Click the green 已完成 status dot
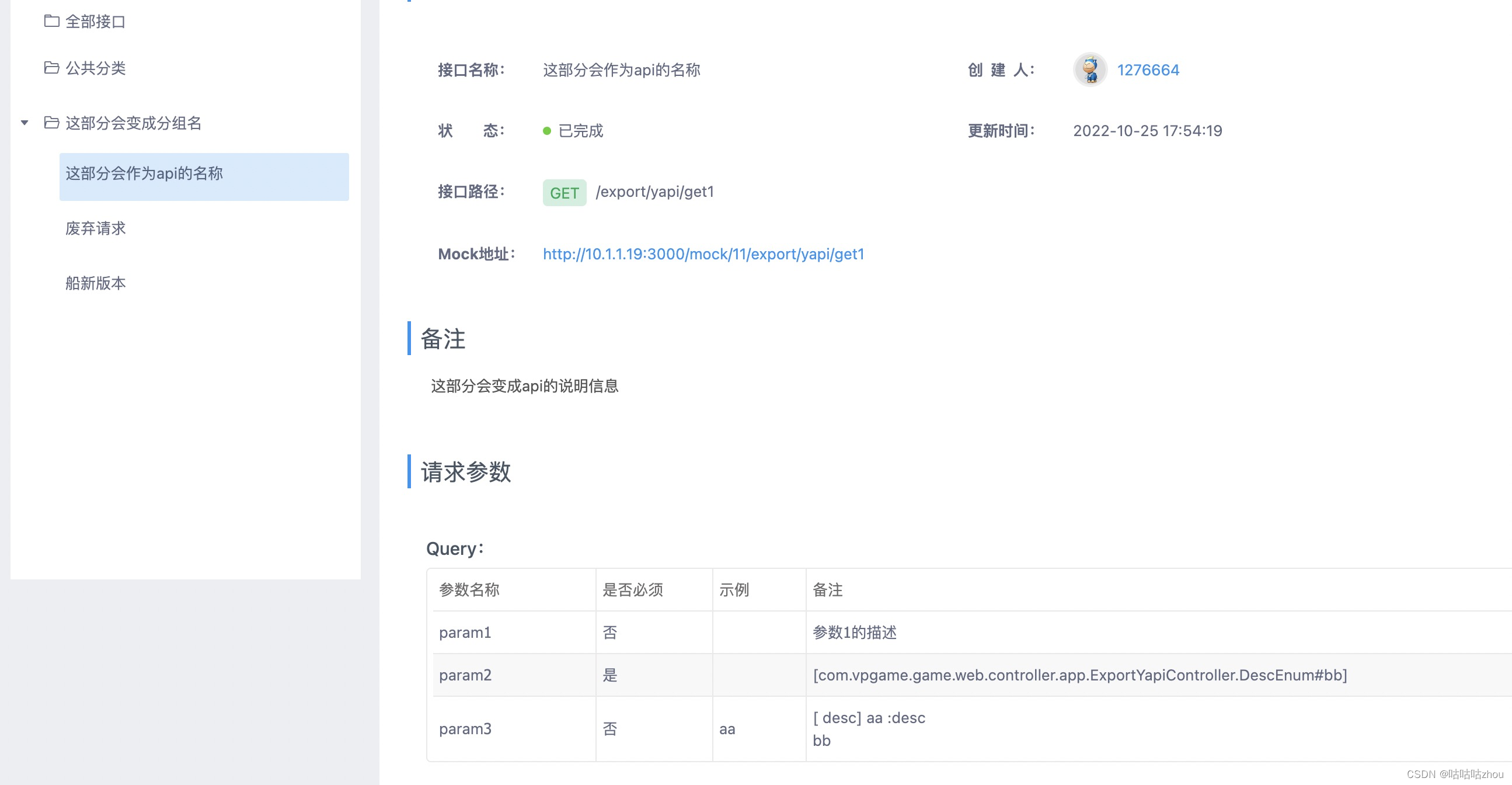 (546, 131)
